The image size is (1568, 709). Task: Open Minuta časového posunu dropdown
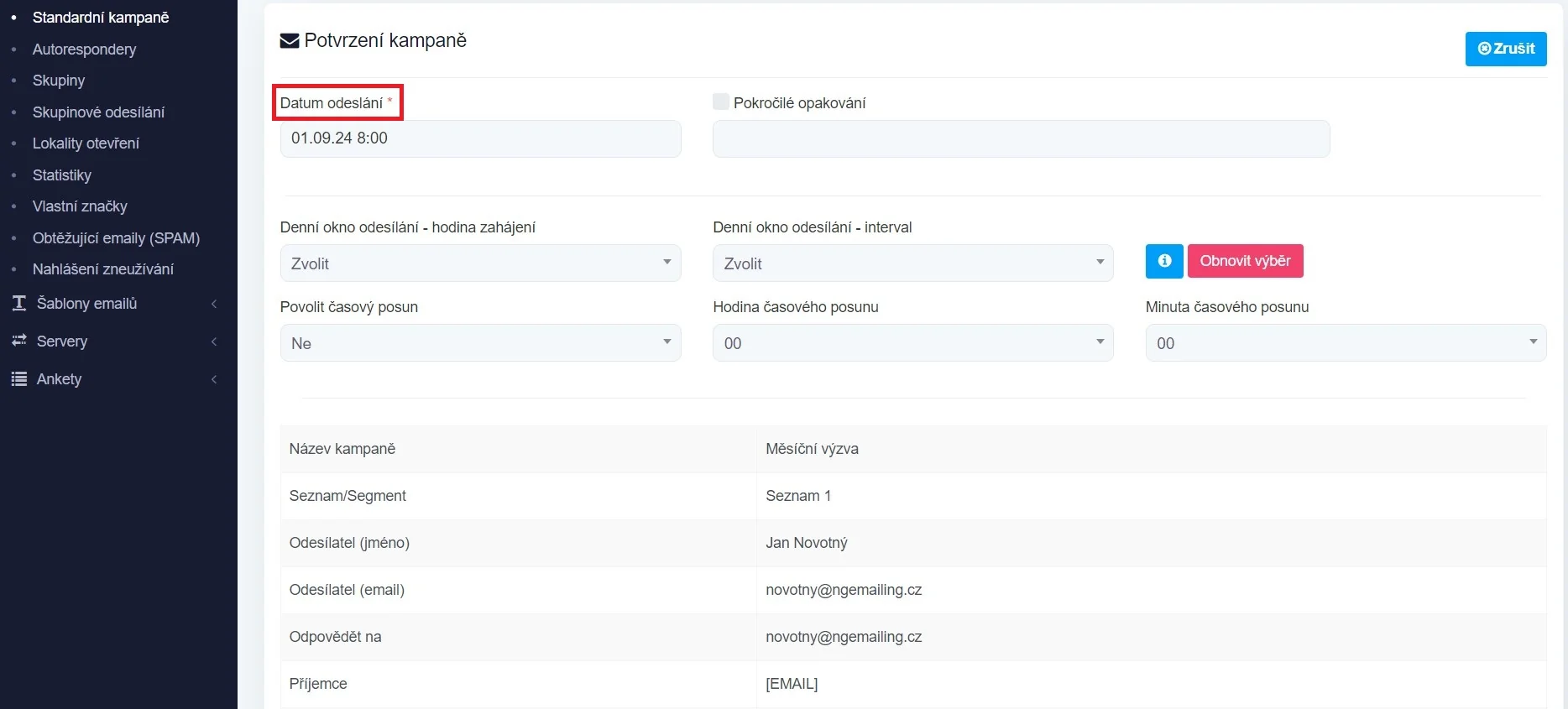(1345, 343)
